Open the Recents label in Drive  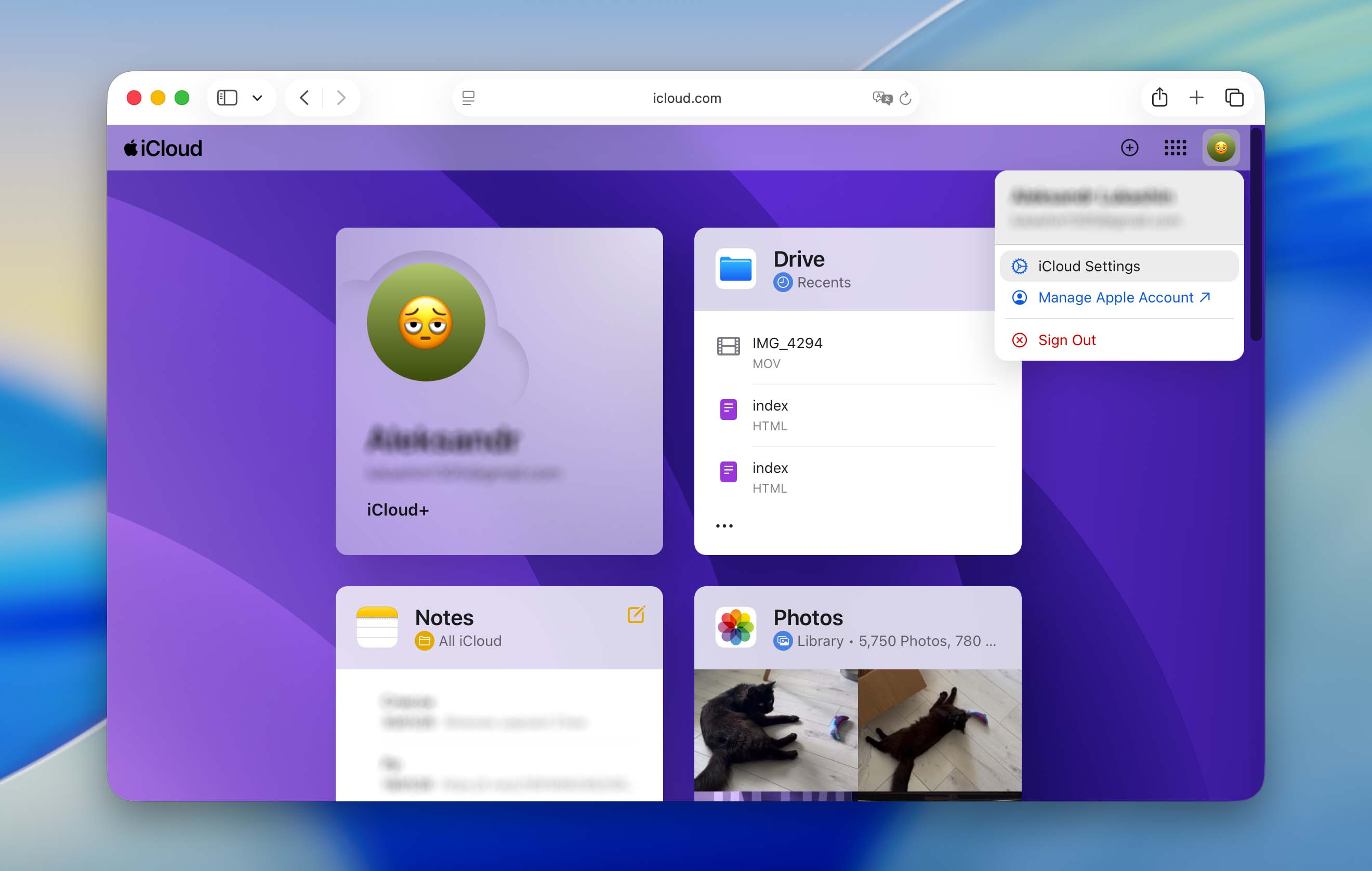tap(823, 283)
